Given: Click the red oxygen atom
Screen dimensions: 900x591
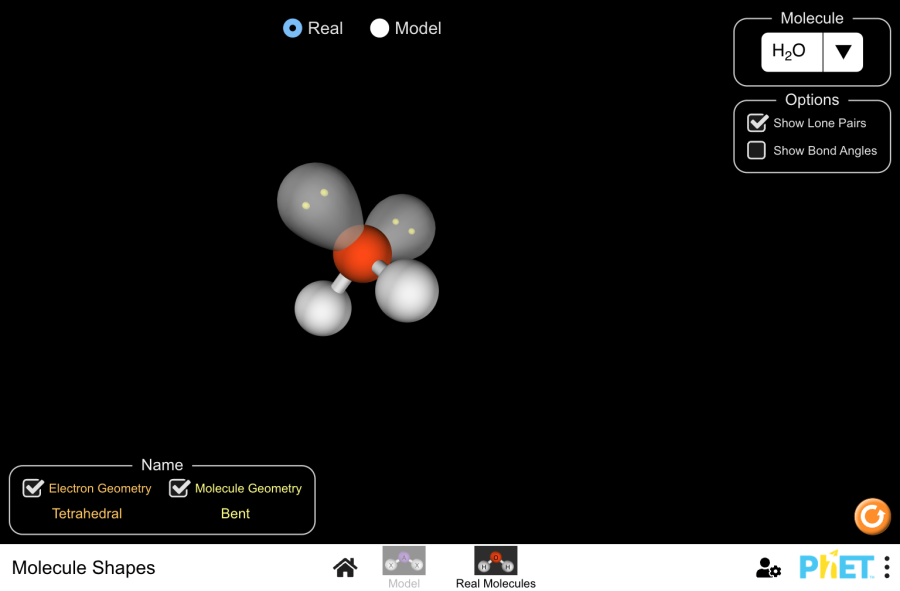Looking at the screenshot, I should point(360,254).
